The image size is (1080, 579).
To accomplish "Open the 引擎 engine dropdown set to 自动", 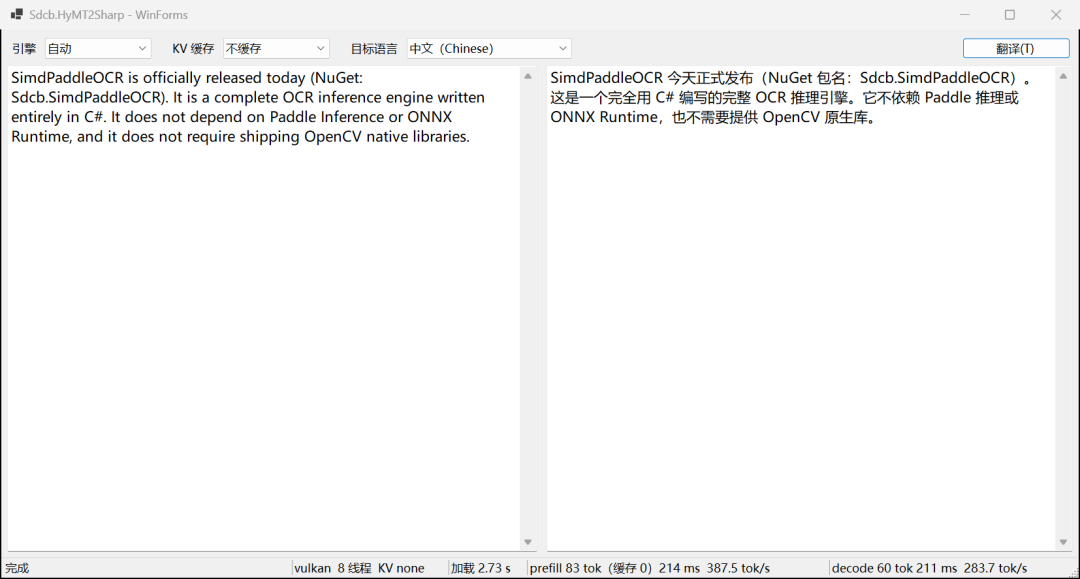I will point(98,48).
